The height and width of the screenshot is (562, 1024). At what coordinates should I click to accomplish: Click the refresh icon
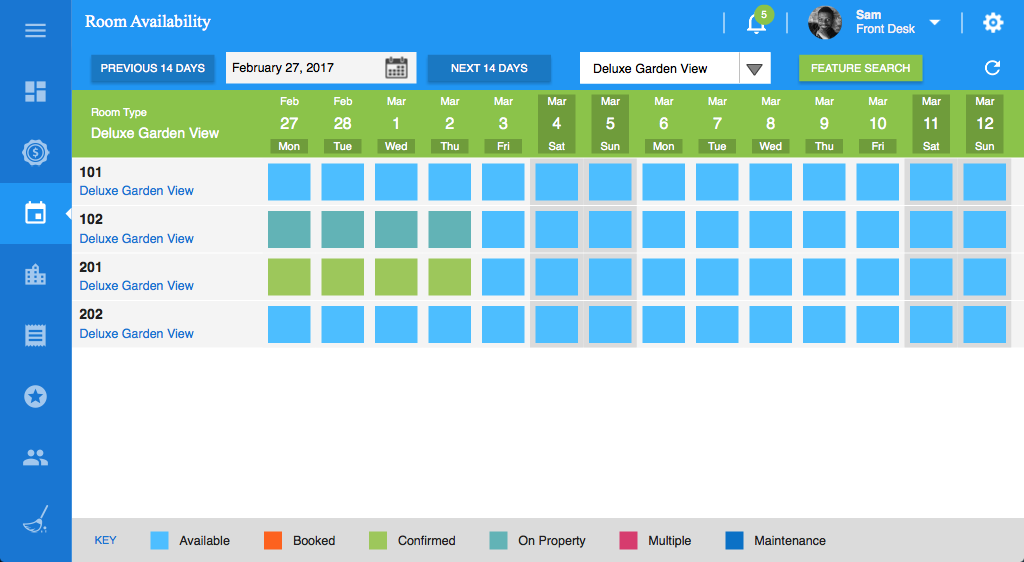tap(992, 68)
